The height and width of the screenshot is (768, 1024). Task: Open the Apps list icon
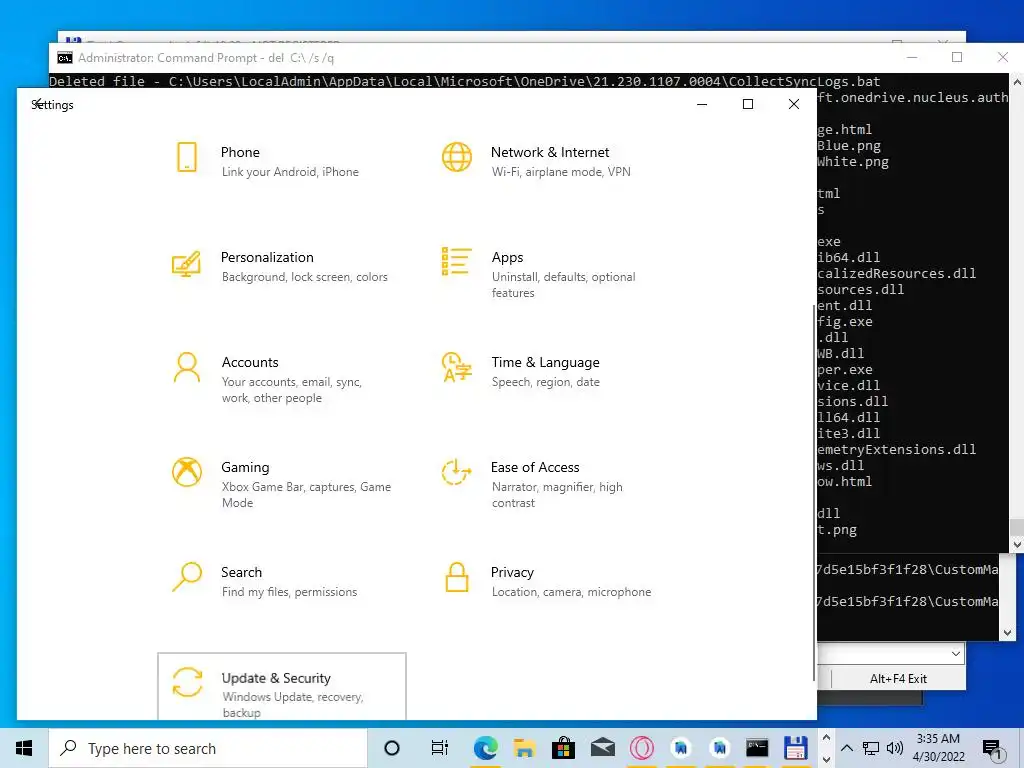[456, 261]
